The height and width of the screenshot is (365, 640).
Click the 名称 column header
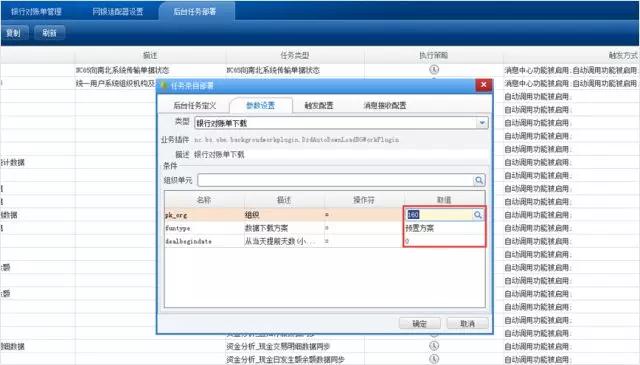point(204,200)
